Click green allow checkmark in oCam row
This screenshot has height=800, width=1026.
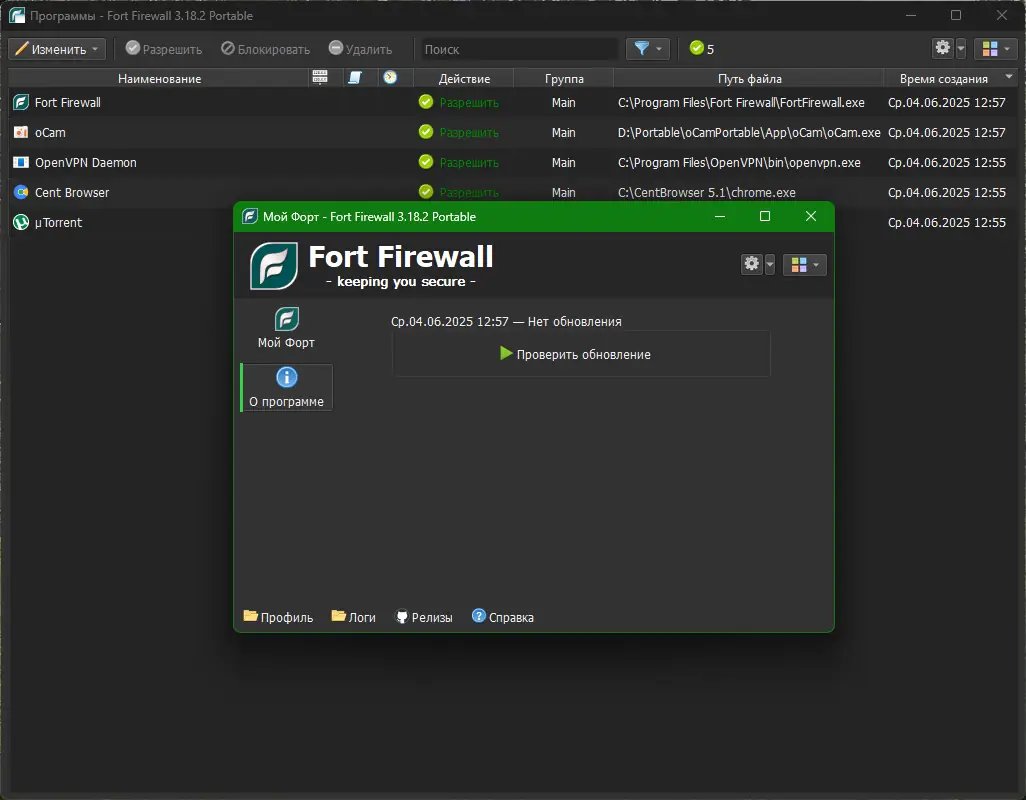[426, 132]
